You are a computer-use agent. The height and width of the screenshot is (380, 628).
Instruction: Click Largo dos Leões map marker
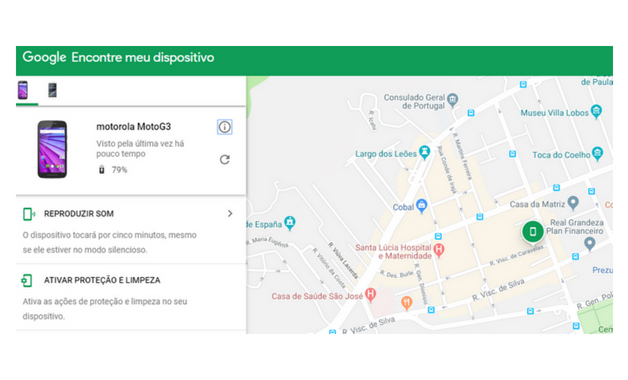pos(424,152)
